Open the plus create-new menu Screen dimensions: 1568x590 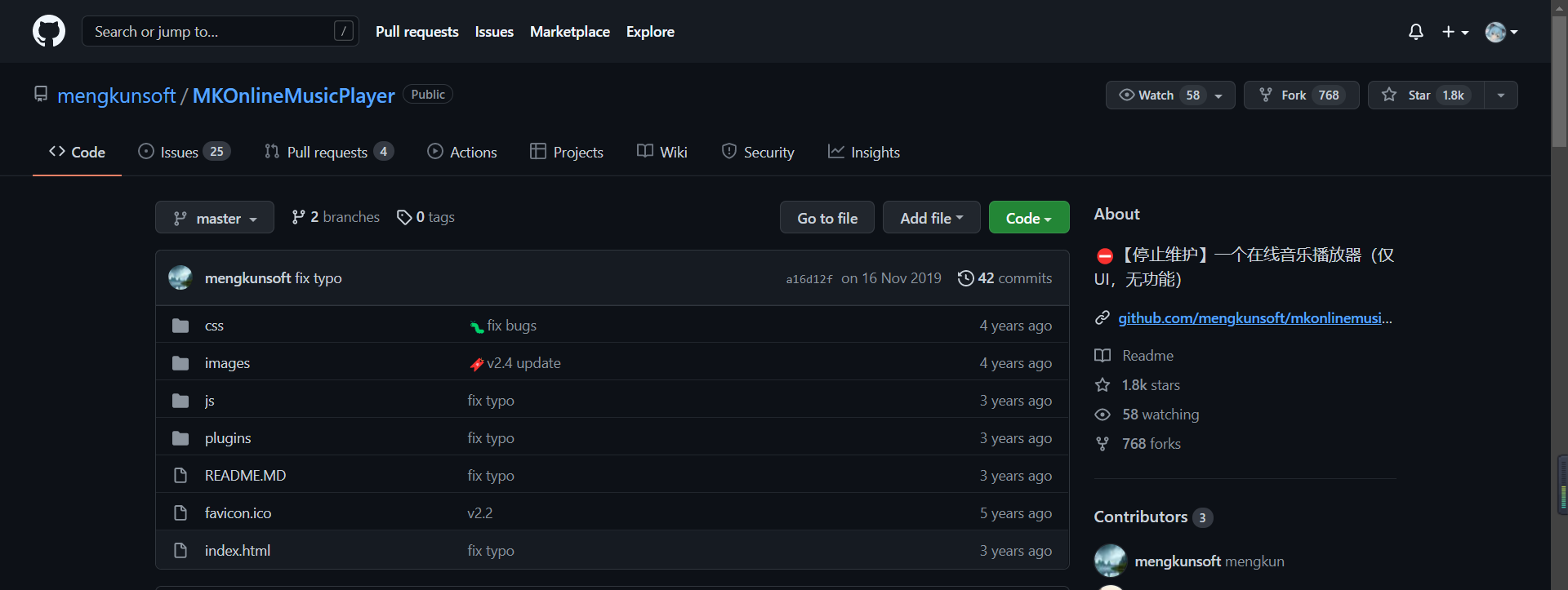[x=1455, y=32]
